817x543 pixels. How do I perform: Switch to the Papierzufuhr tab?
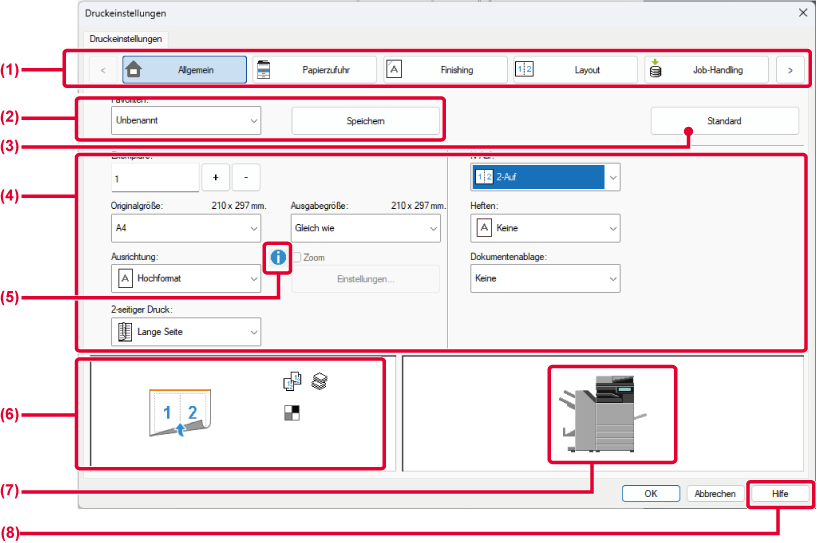[313, 70]
